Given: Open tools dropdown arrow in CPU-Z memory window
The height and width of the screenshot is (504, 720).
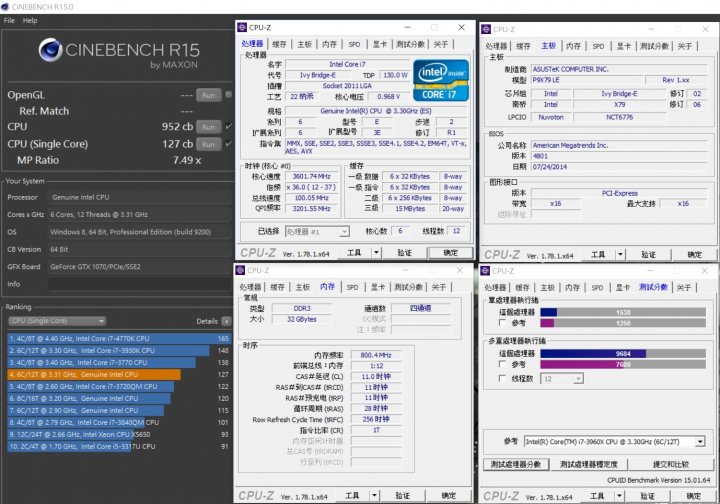Looking at the screenshot, I should coord(374,495).
